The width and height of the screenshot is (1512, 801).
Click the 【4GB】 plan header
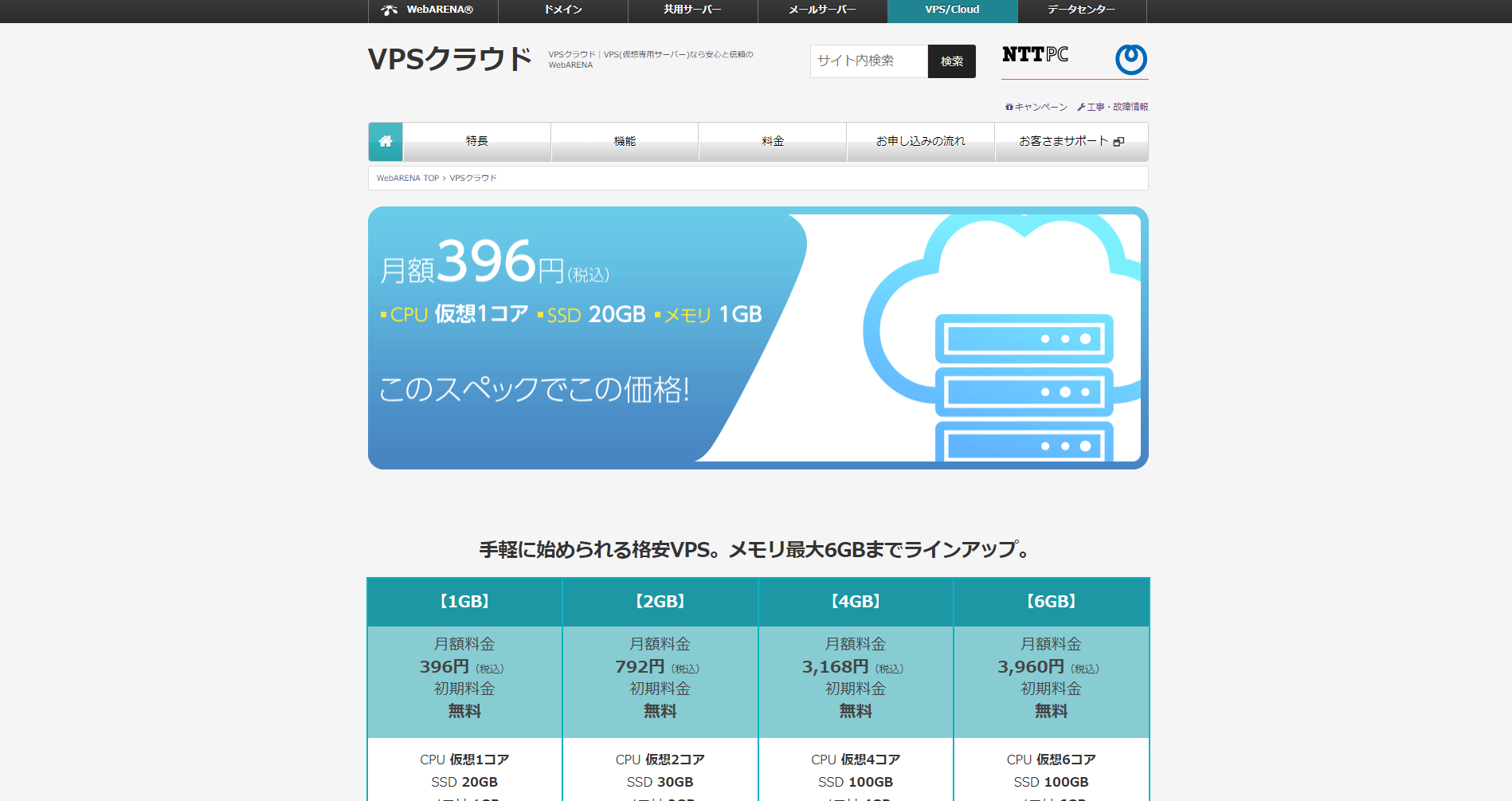coord(856,602)
